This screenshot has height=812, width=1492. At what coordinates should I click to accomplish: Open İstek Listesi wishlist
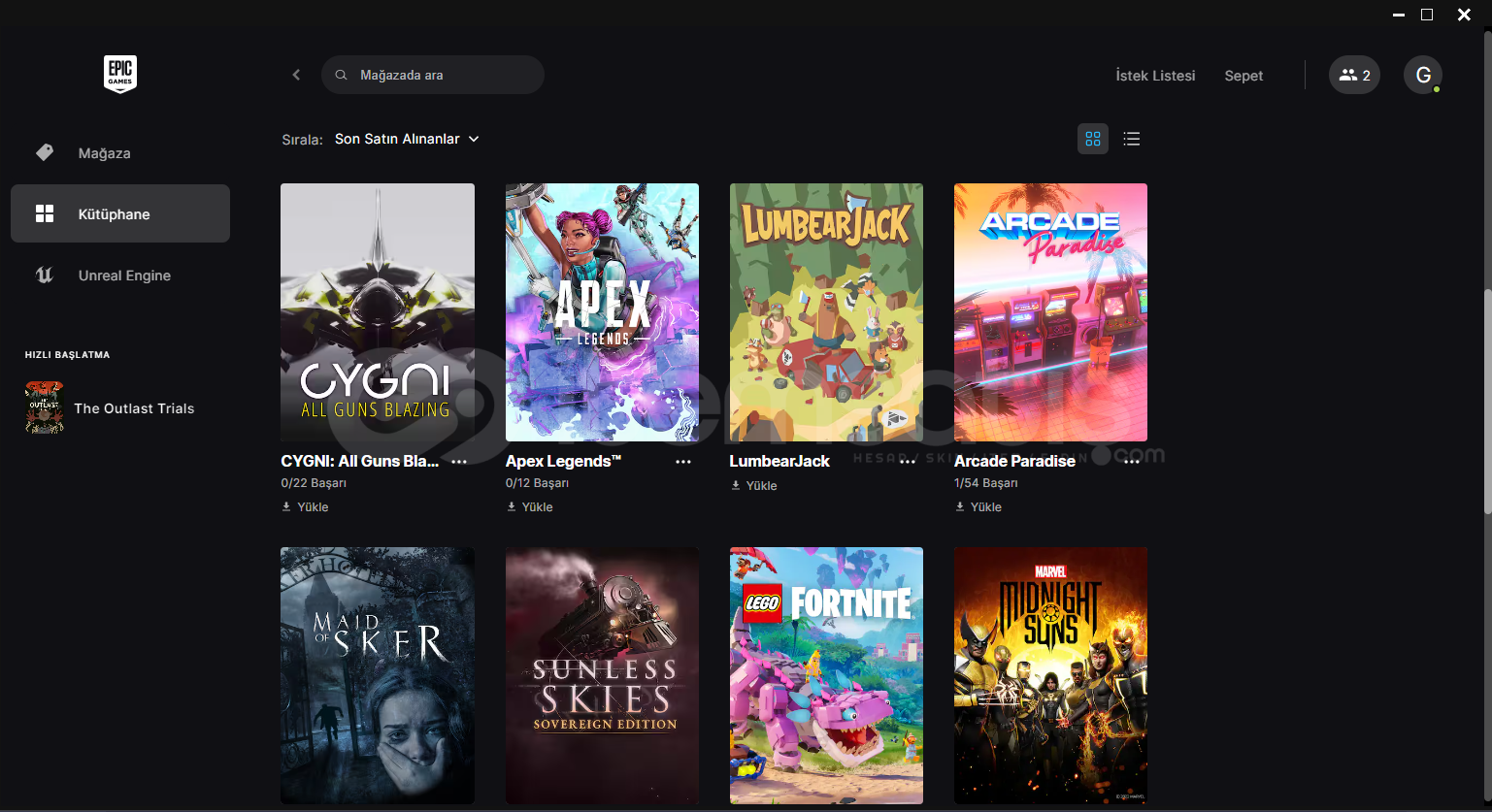click(1155, 76)
